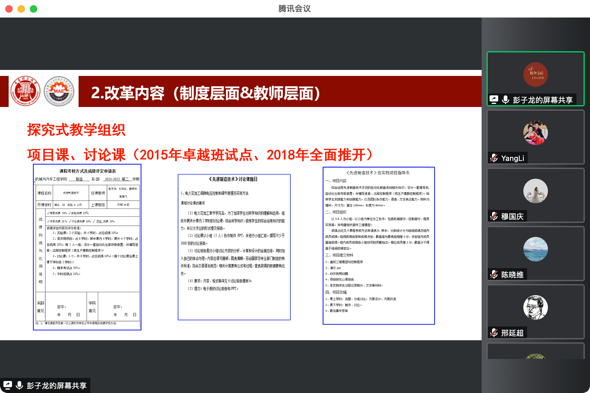Click the green macOS fullscreen button
This screenshot has width=590, height=393.
pos(33,9)
